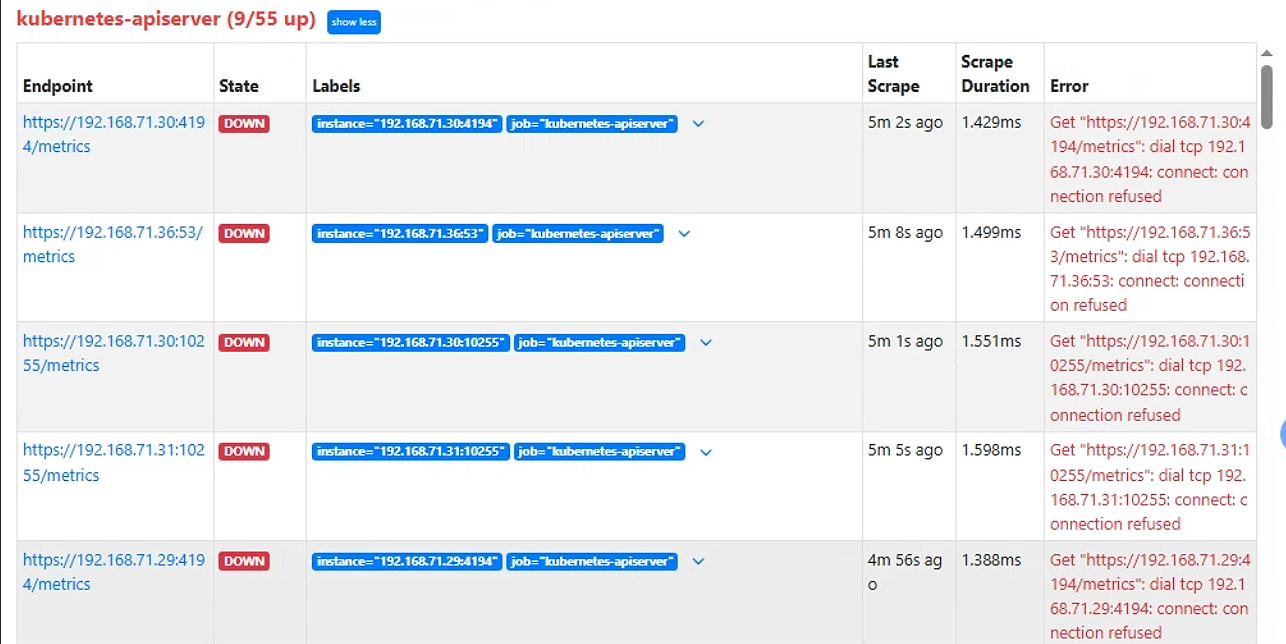The image size is (1286, 644).
Task: Click the "kubernetes-apiserver (9/55 up)" heading
Action: pos(167,20)
